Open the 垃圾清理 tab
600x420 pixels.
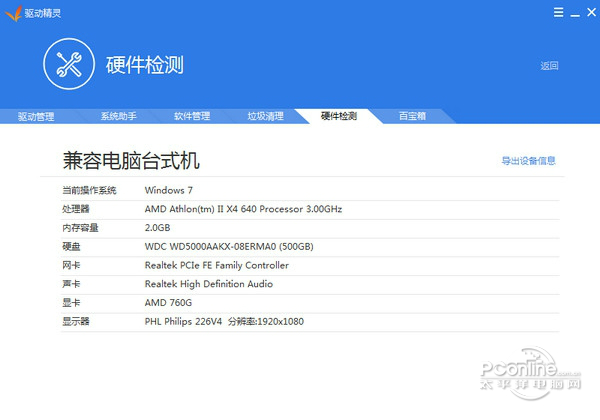click(x=266, y=116)
